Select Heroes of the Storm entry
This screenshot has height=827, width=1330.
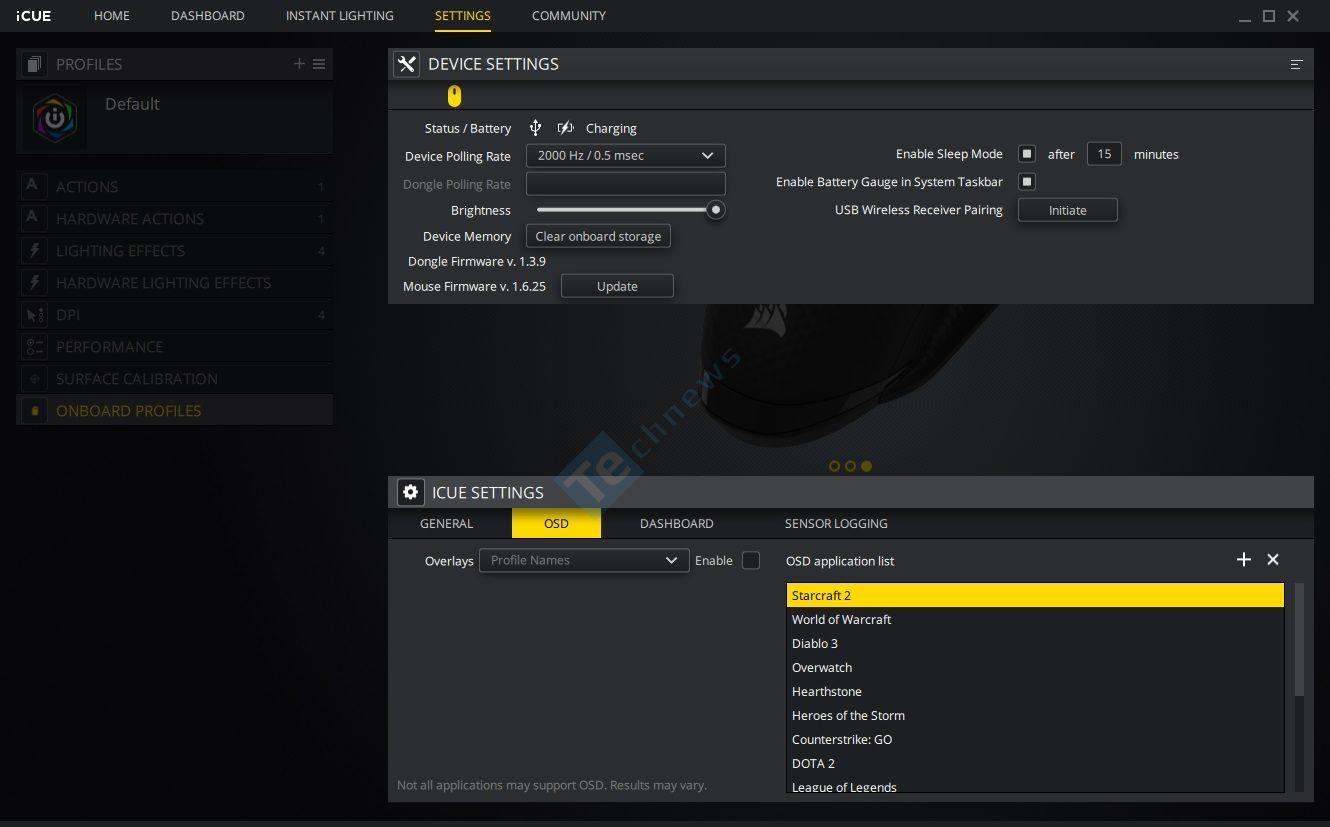tap(1035, 715)
